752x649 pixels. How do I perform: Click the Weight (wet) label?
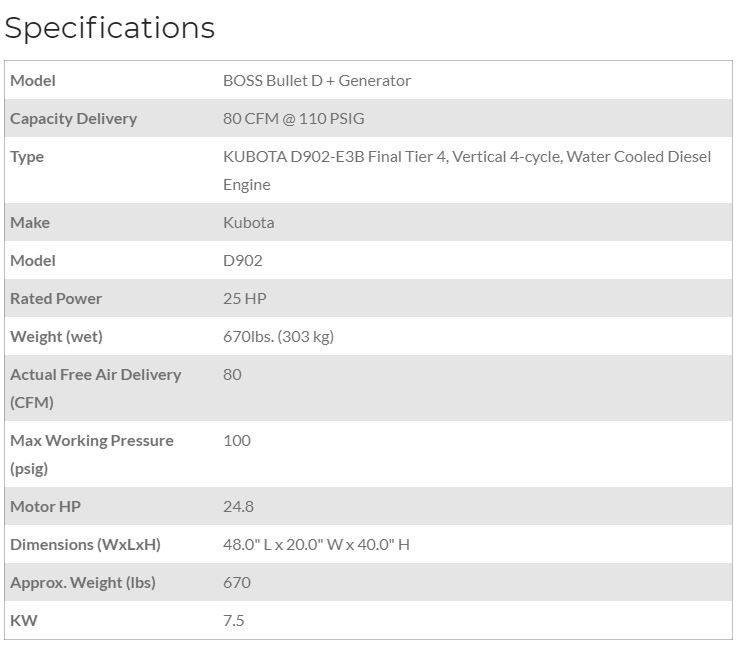click(x=56, y=336)
